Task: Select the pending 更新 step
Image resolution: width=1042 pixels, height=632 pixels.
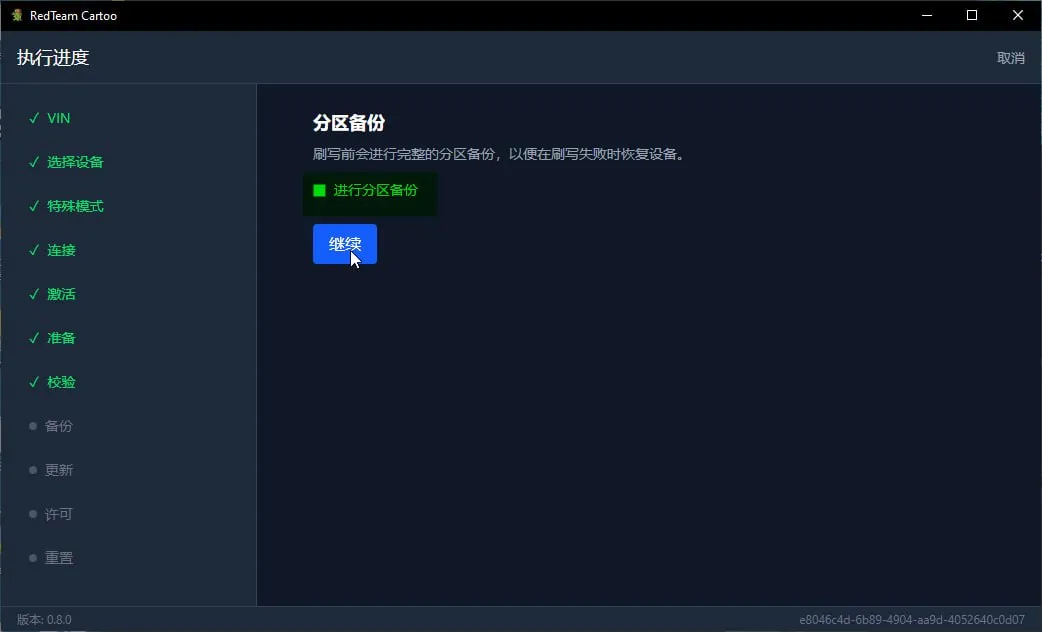Action: coord(51,470)
